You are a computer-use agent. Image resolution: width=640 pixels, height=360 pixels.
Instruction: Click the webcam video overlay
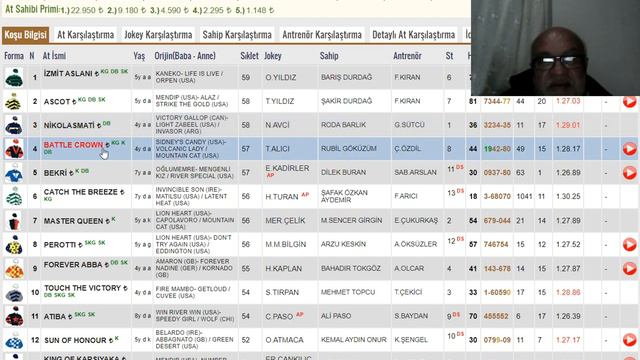click(x=555, y=48)
